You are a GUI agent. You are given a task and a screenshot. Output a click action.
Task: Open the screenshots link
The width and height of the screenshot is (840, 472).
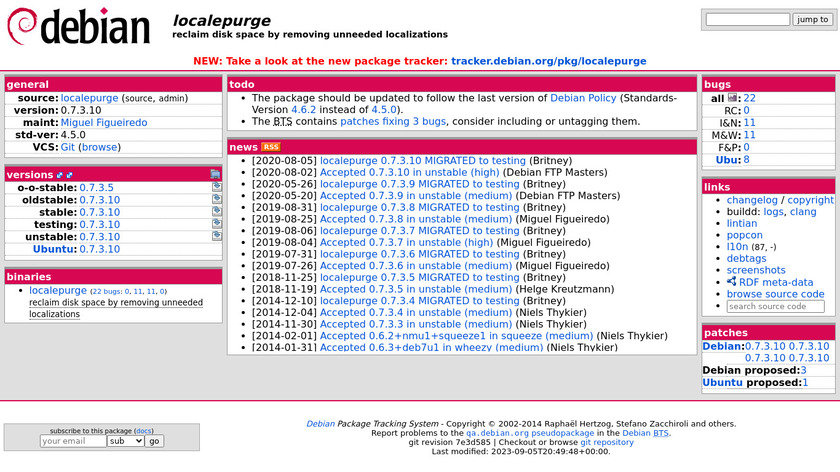tap(756, 271)
